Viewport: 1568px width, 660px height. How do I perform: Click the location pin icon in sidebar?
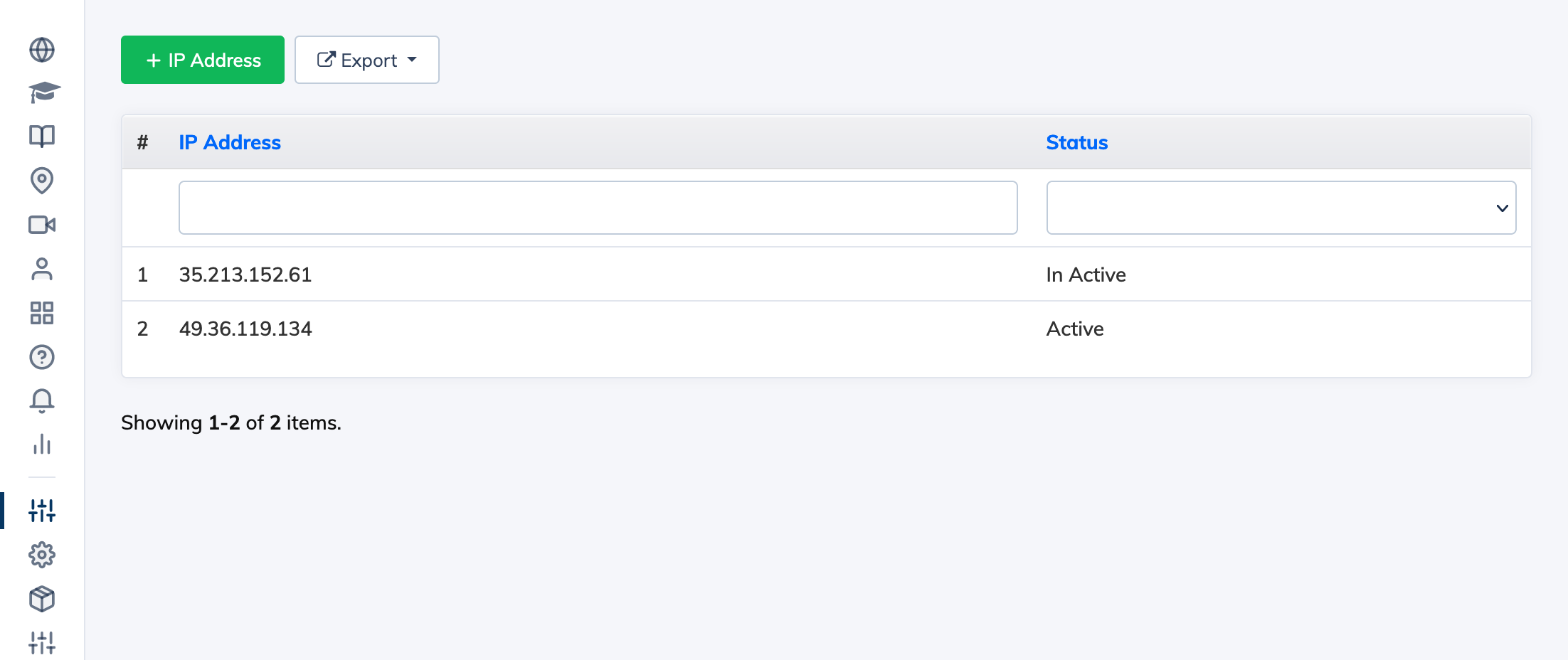pyautogui.click(x=42, y=181)
